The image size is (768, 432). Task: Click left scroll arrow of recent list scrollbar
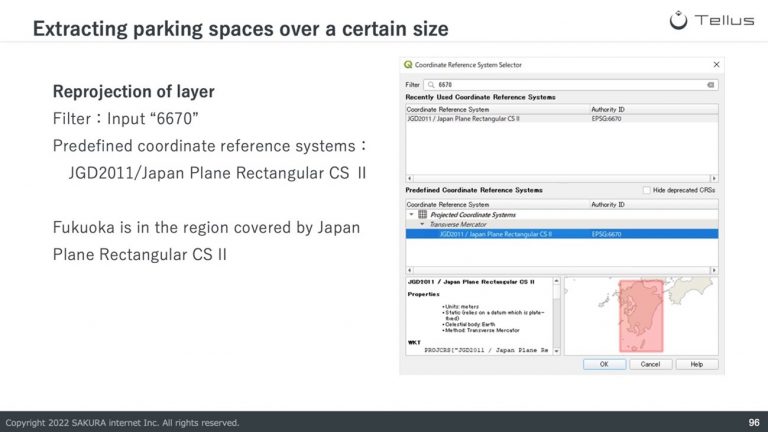point(409,178)
